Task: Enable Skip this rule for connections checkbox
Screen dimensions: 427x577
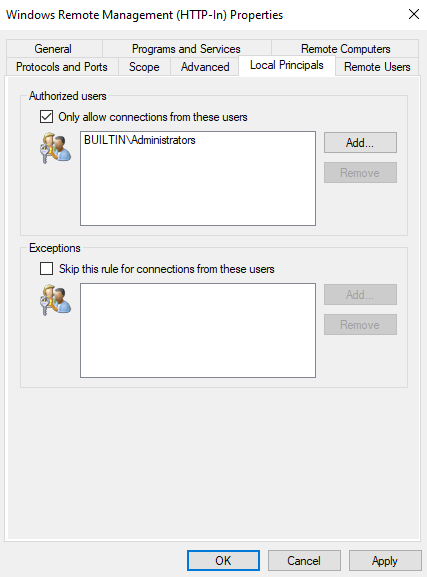Action: tap(46, 269)
